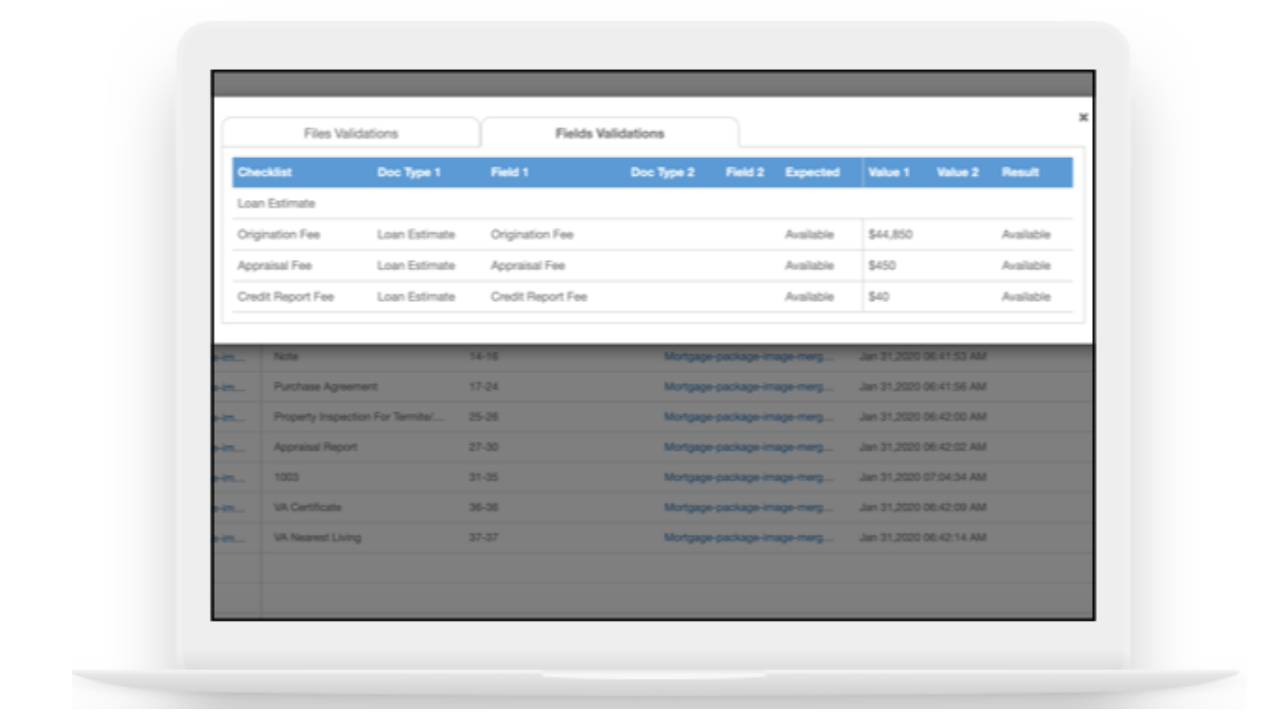This screenshot has width=1280, height=720.
Task: Select the Appraisal Report document row
Action: (x=653, y=447)
